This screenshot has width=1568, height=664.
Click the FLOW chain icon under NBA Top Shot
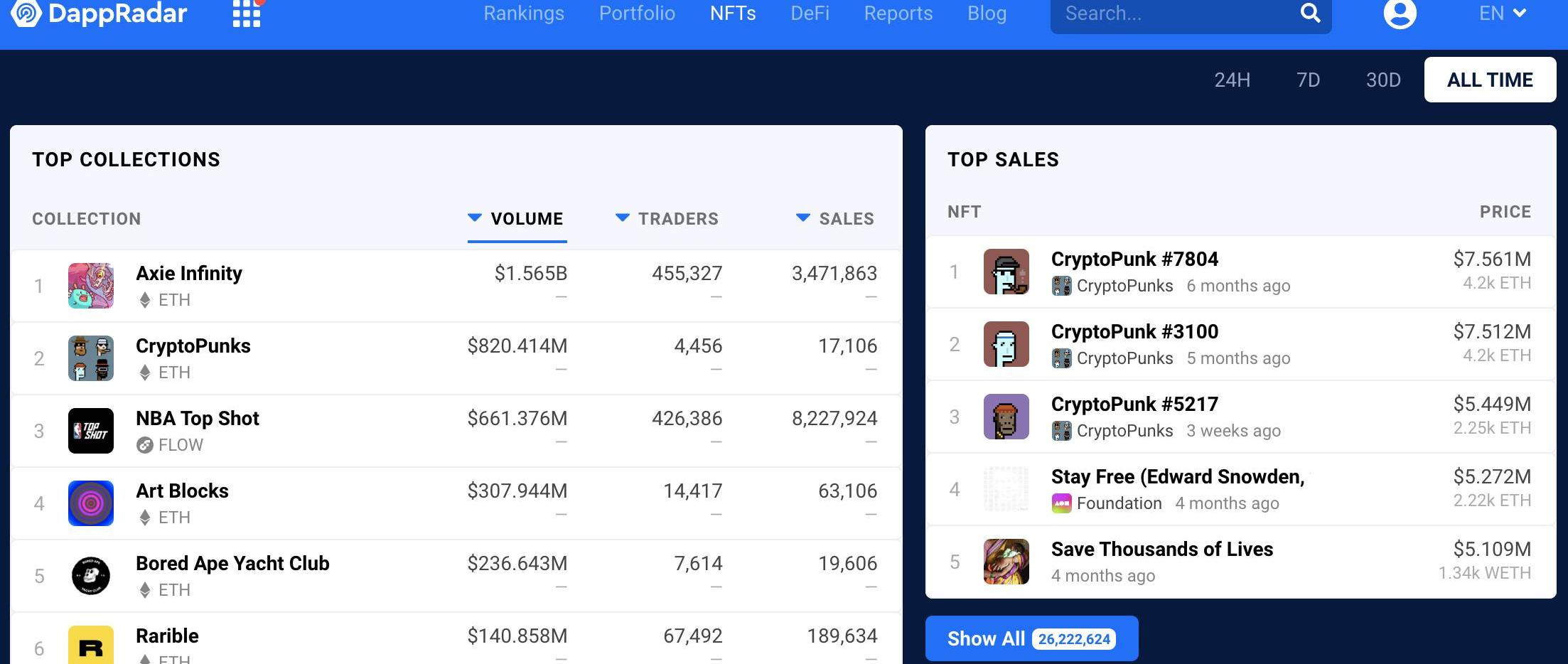145,445
